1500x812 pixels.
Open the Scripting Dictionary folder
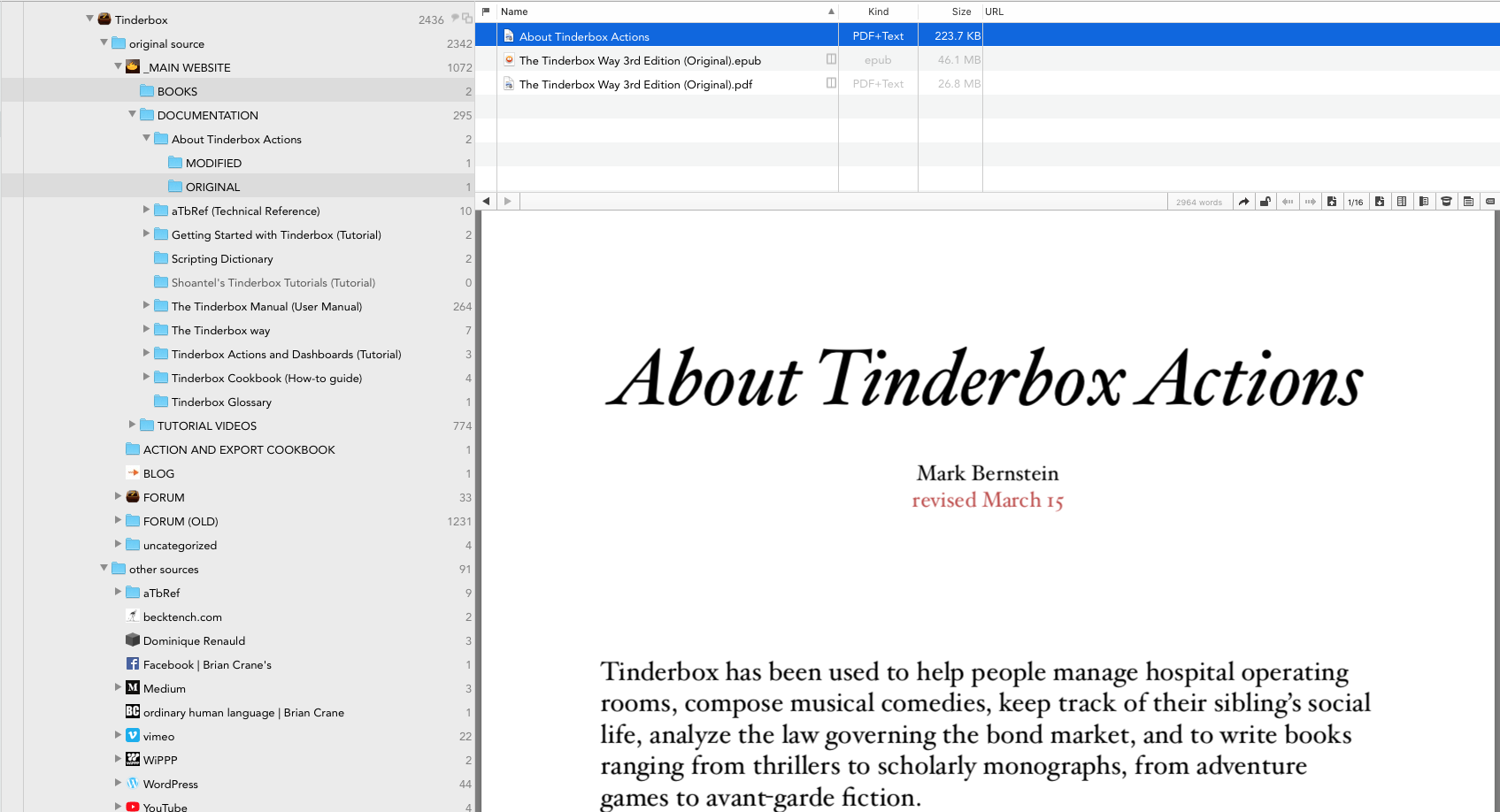click(x=222, y=258)
